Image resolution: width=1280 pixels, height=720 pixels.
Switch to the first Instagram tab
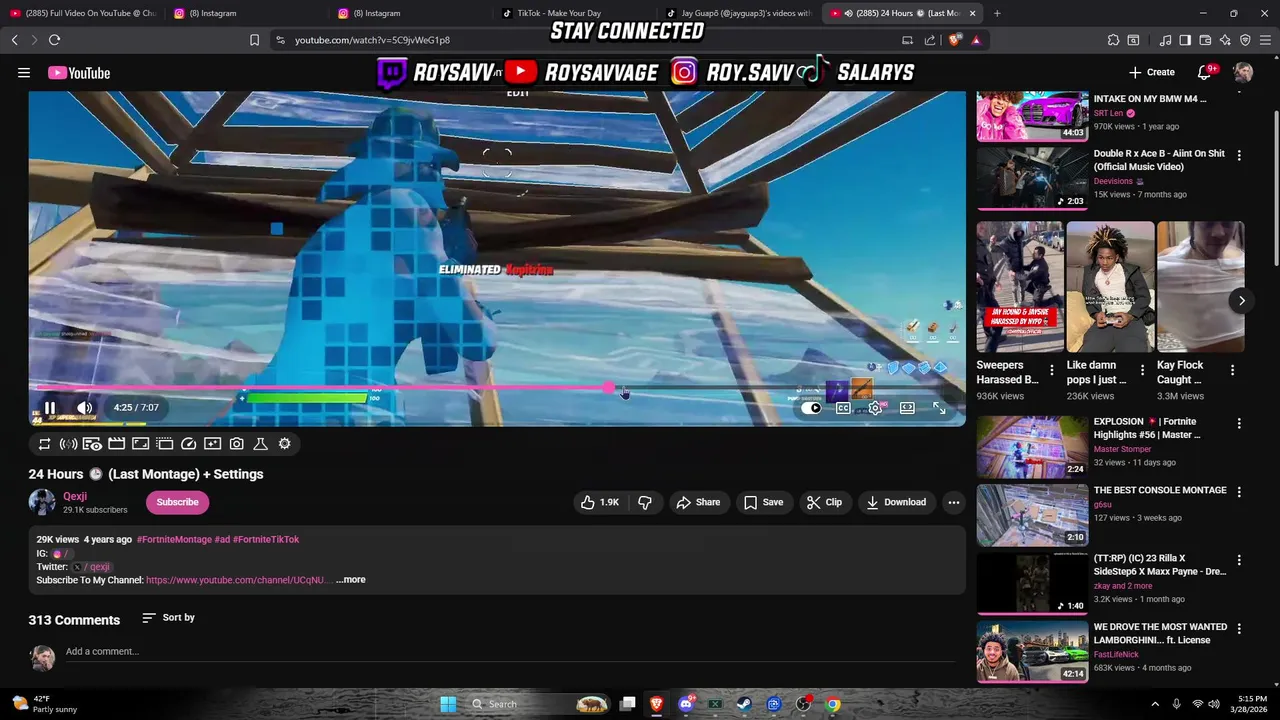tap(245, 13)
